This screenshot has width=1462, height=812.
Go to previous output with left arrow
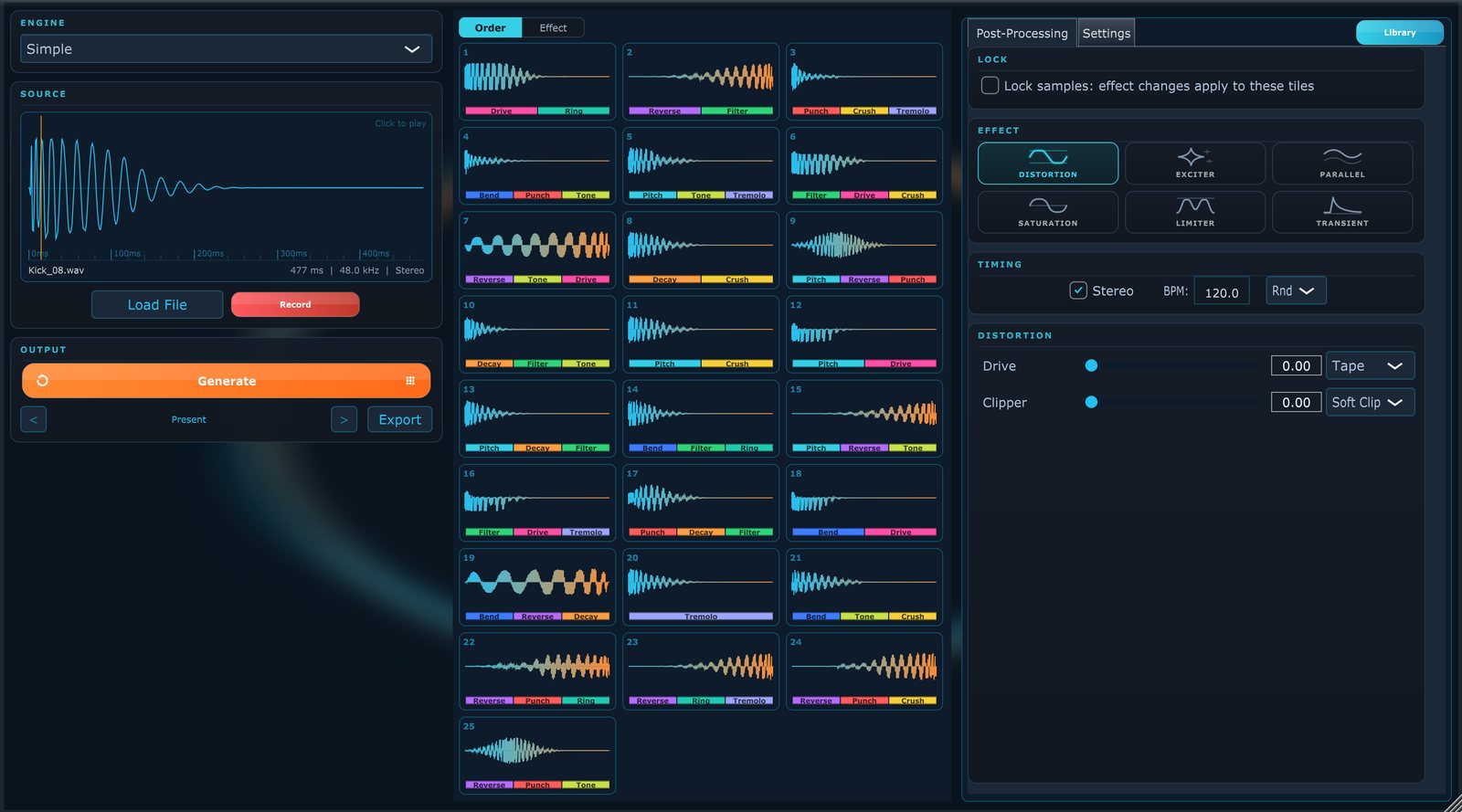tap(34, 419)
